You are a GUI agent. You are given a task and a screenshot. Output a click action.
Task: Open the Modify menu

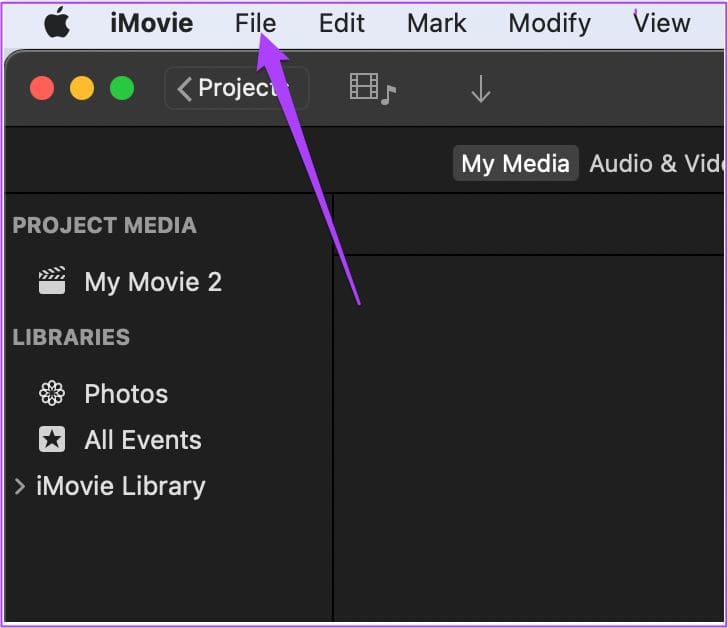[550, 24]
